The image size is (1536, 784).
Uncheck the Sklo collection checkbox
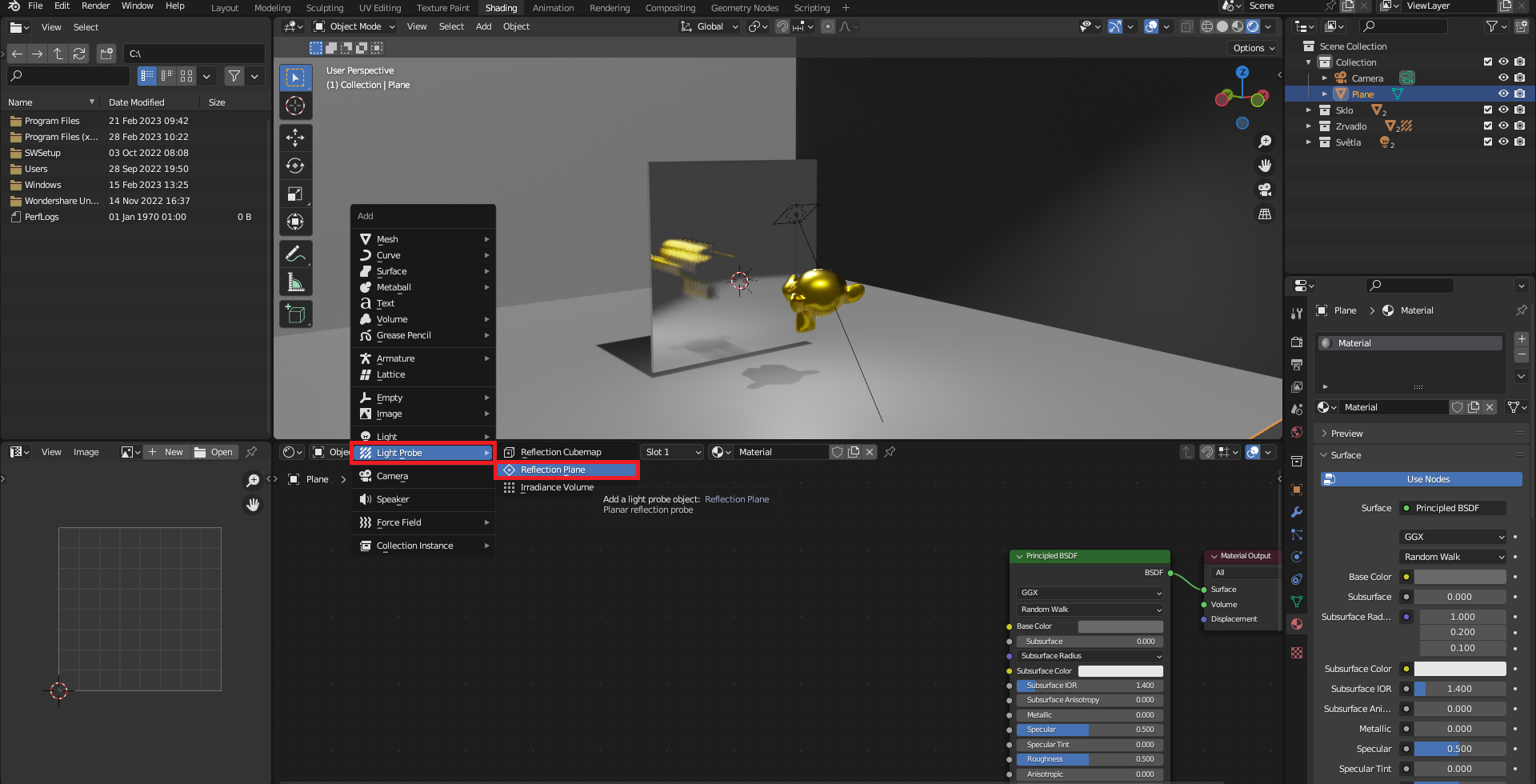point(1488,110)
